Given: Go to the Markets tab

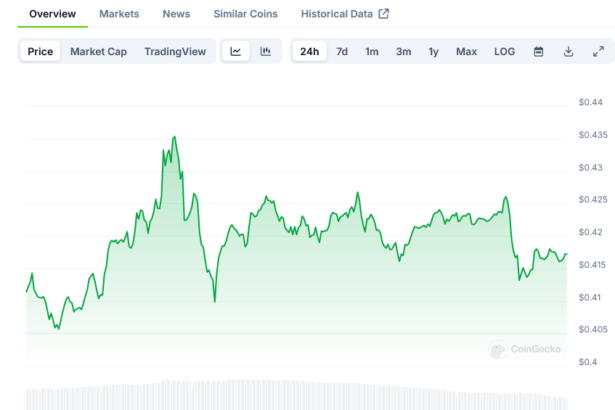Looking at the screenshot, I should pos(119,14).
